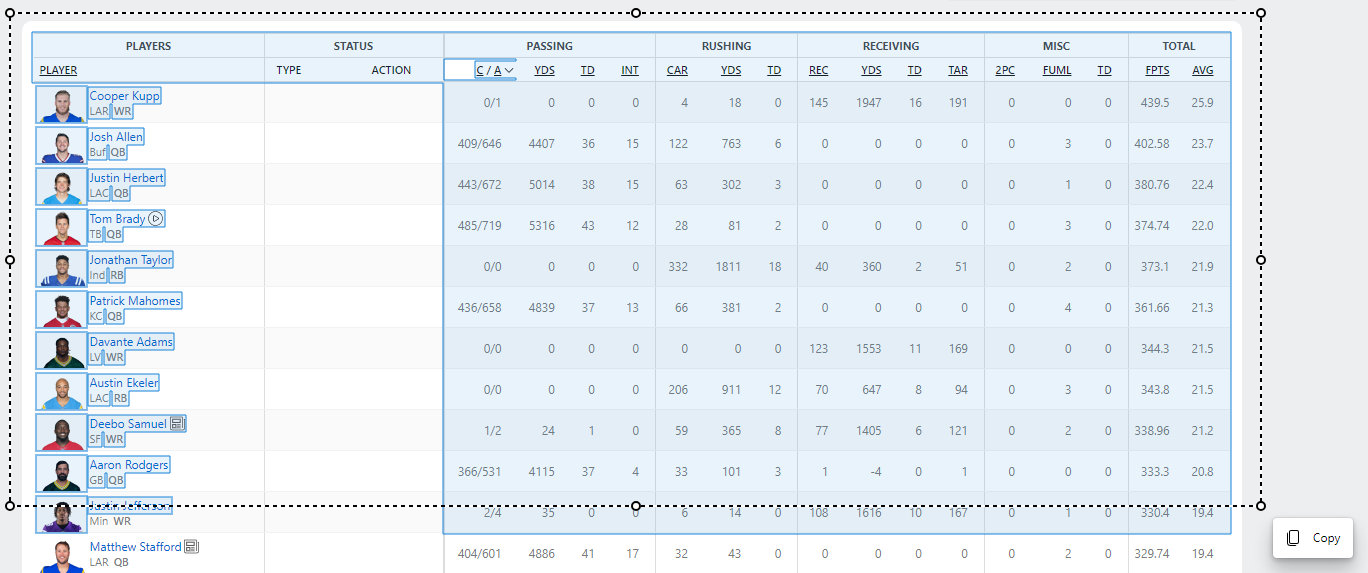The image size is (1368, 573).
Task: Open Aaron Rodgers' player page
Action: (x=129, y=465)
